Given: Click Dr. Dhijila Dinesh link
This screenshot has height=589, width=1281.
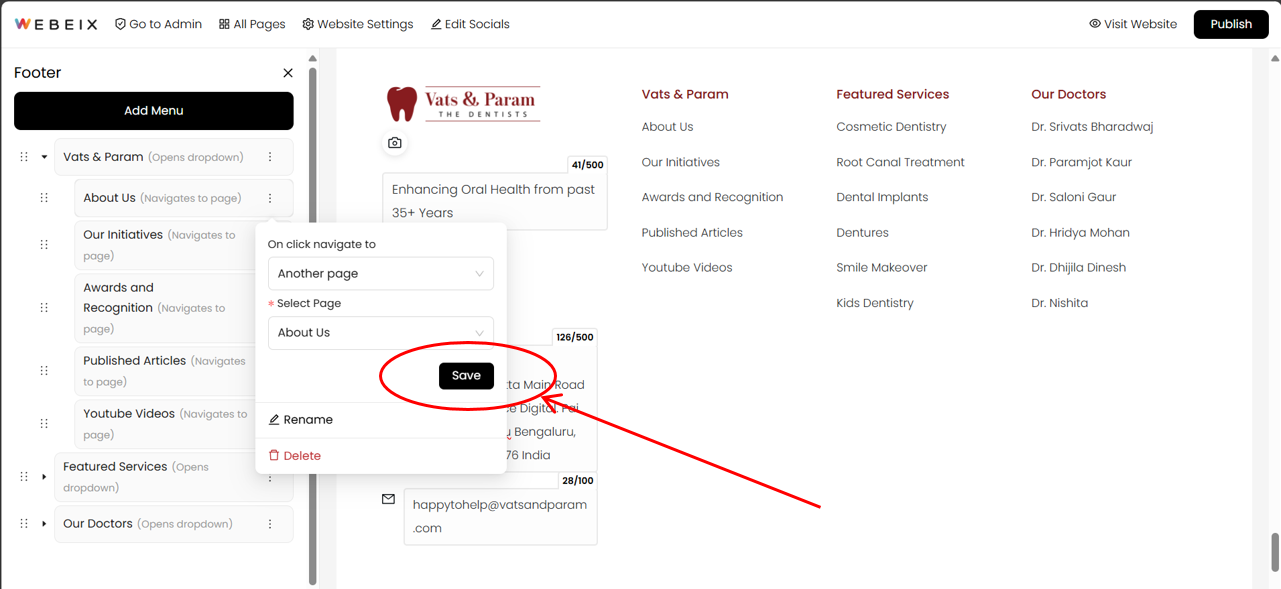Looking at the screenshot, I should [x=1078, y=267].
